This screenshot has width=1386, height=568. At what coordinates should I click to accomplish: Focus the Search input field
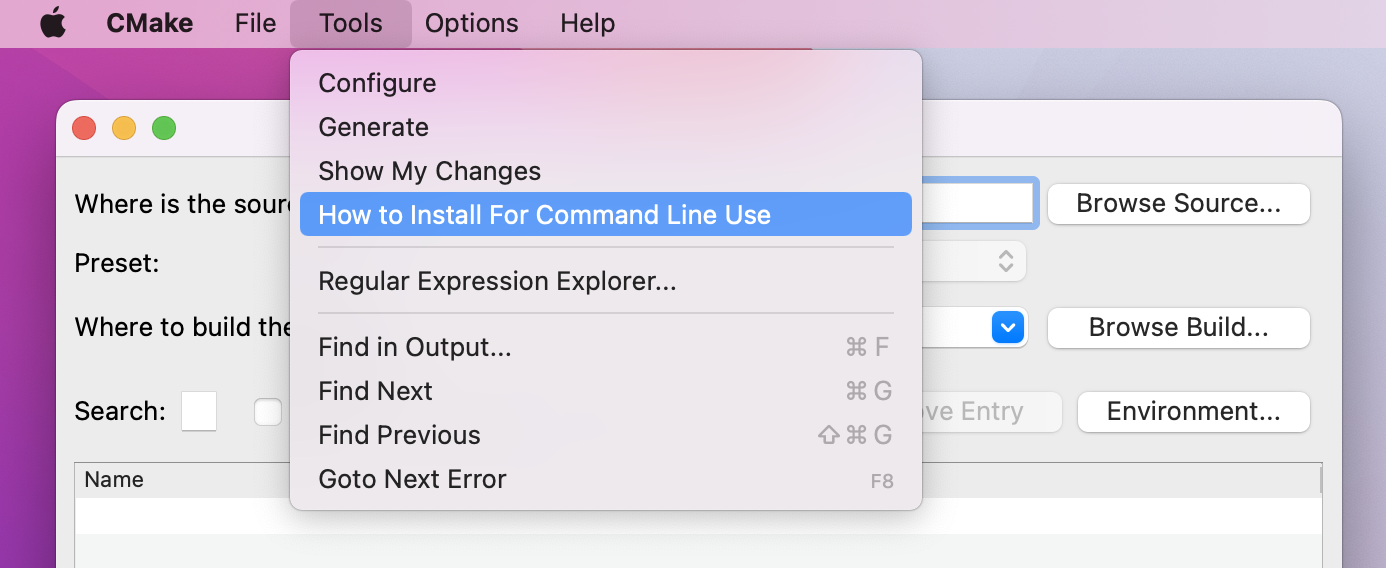pyautogui.click(x=199, y=411)
